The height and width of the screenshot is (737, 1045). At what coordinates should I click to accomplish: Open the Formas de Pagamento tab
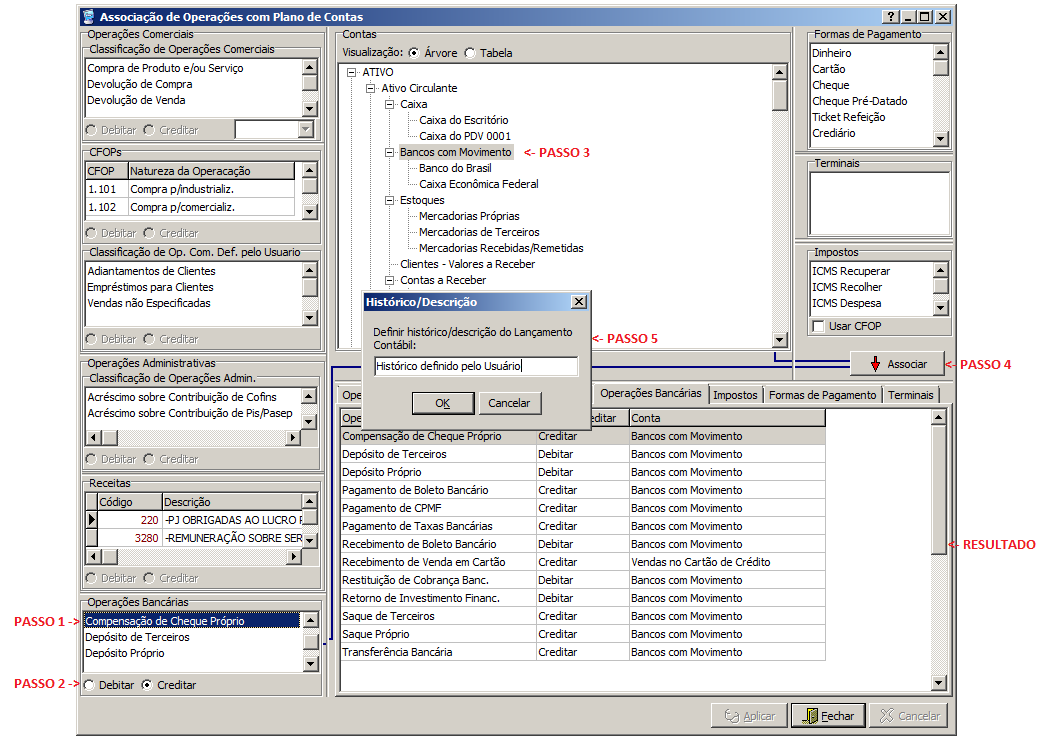coord(822,395)
